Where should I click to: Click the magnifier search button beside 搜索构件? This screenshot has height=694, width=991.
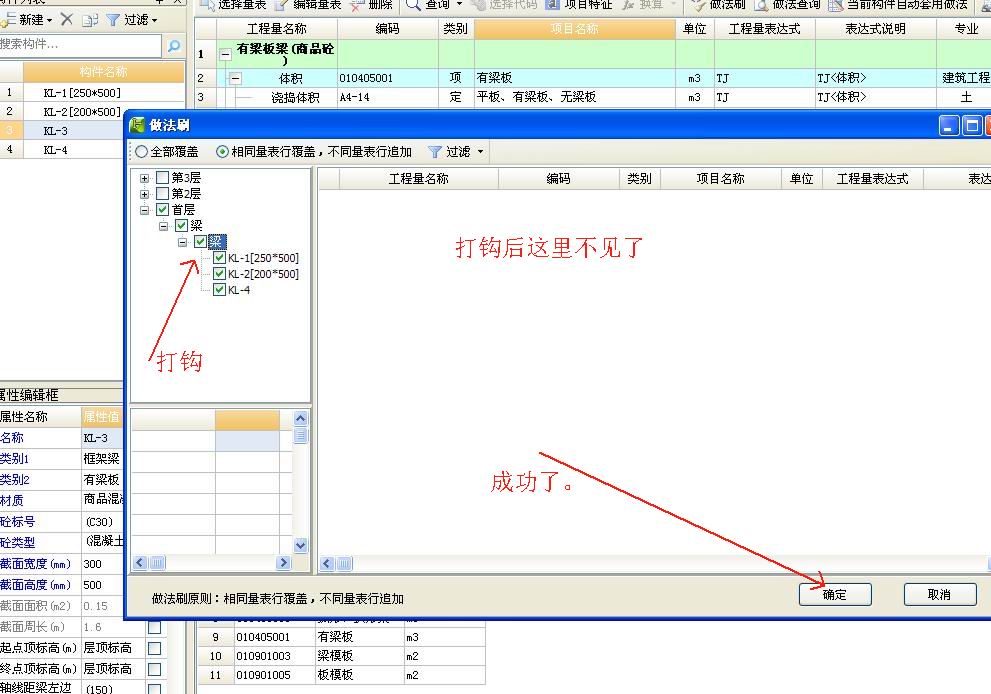[173, 45]
